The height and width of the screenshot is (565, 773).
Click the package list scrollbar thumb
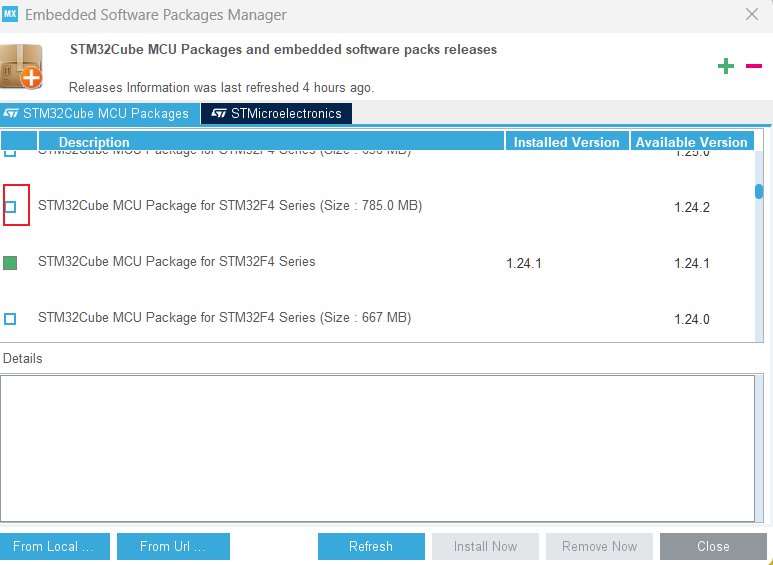pos(759,191)
